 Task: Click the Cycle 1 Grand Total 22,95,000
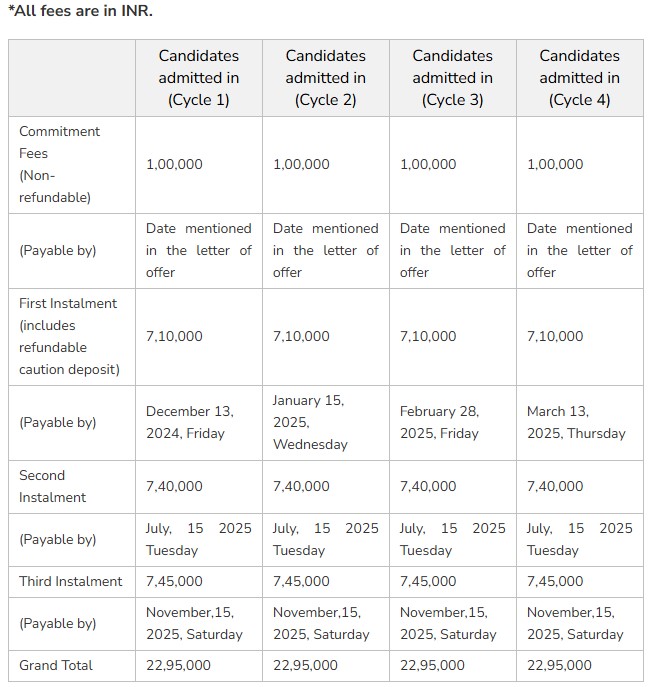(178, 666)
